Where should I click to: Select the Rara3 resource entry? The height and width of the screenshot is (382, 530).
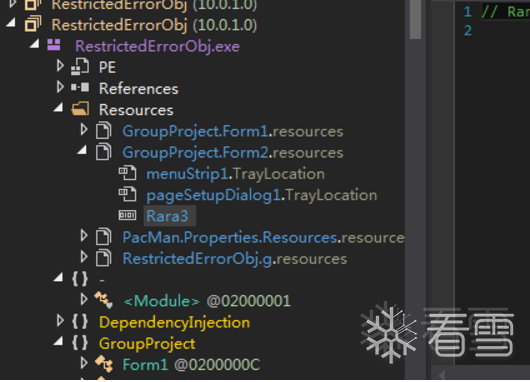point(167,216)
